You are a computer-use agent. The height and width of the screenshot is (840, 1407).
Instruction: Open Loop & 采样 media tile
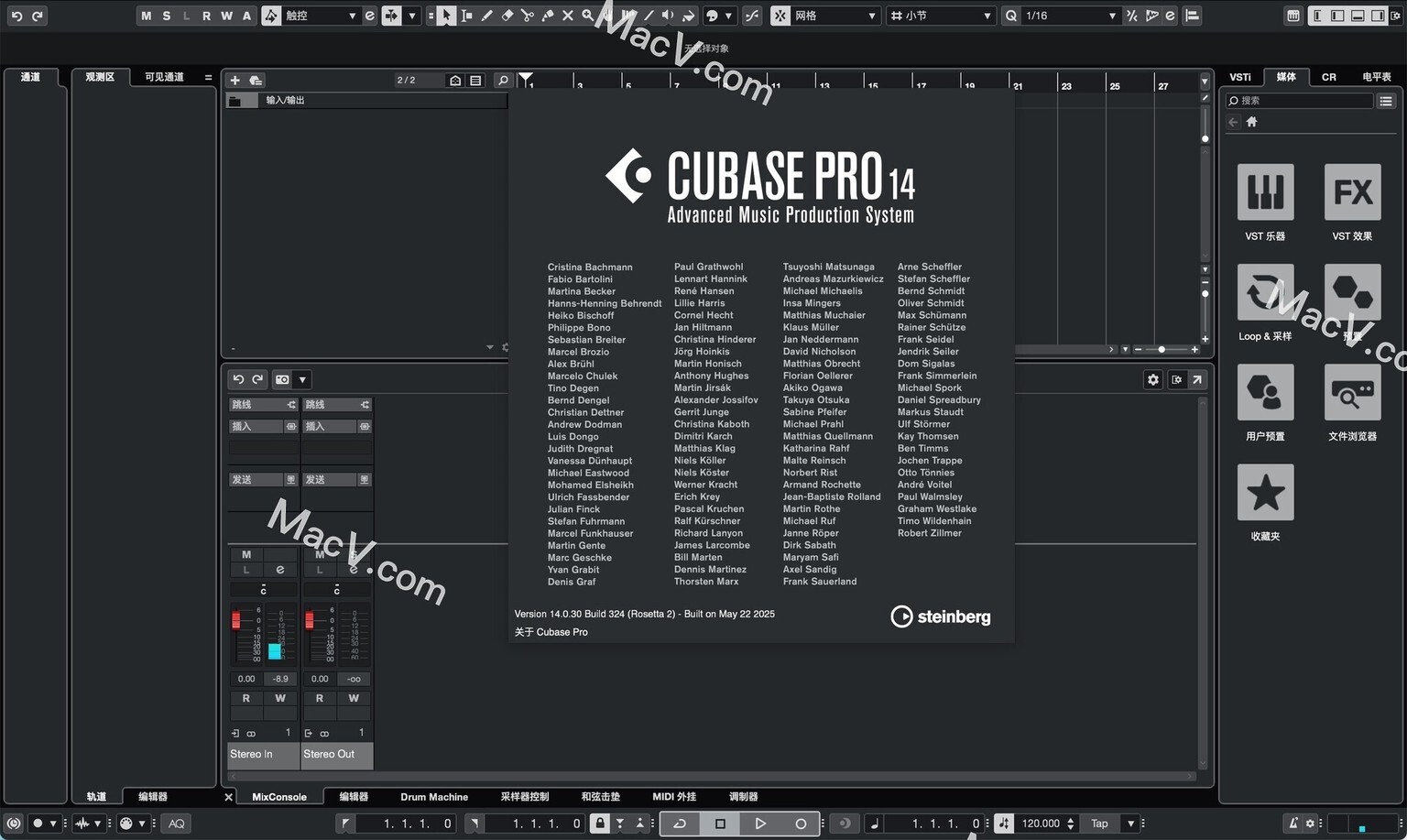(1265, 292)
